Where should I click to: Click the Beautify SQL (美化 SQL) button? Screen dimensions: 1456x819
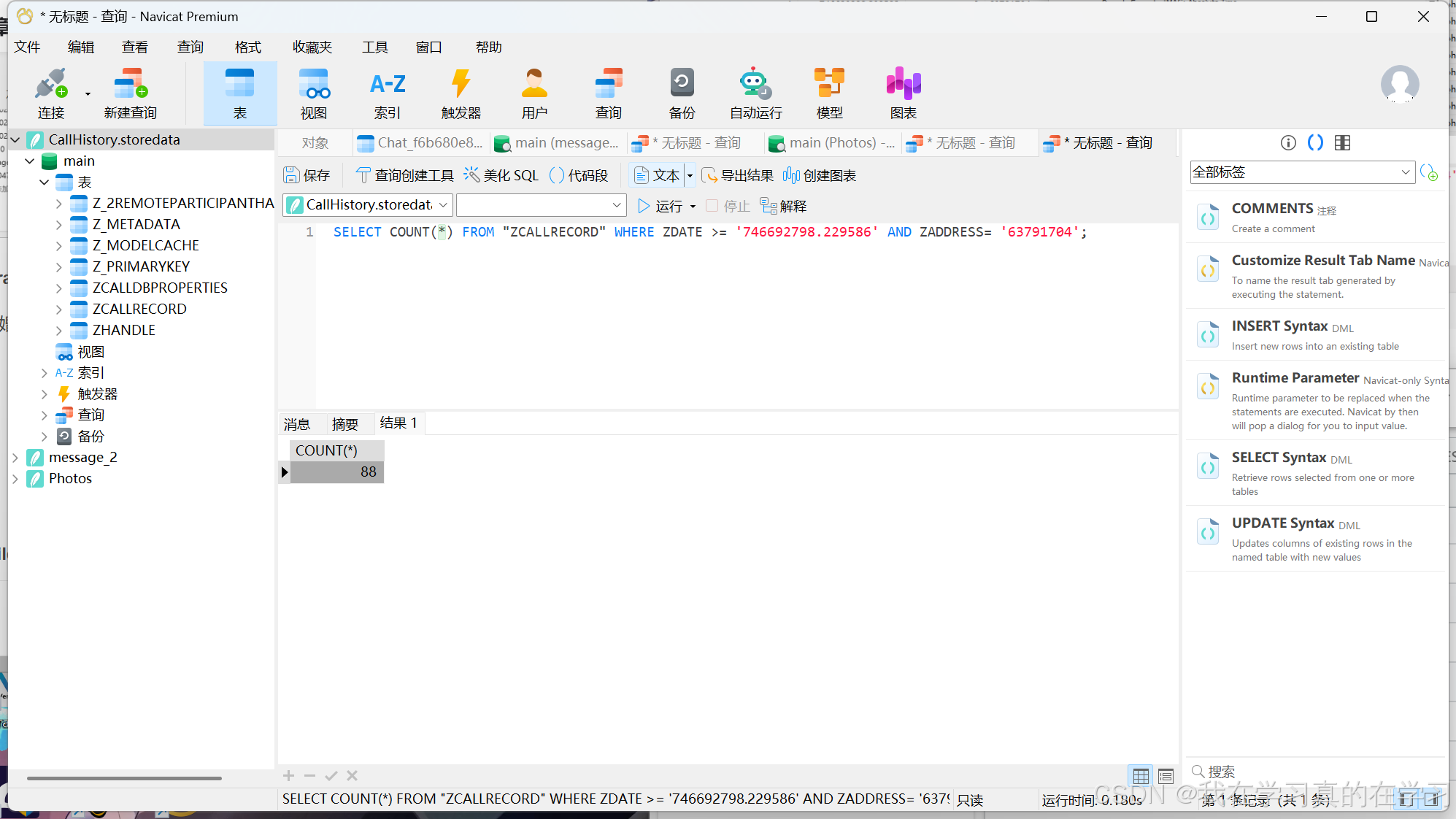point(501,175)
